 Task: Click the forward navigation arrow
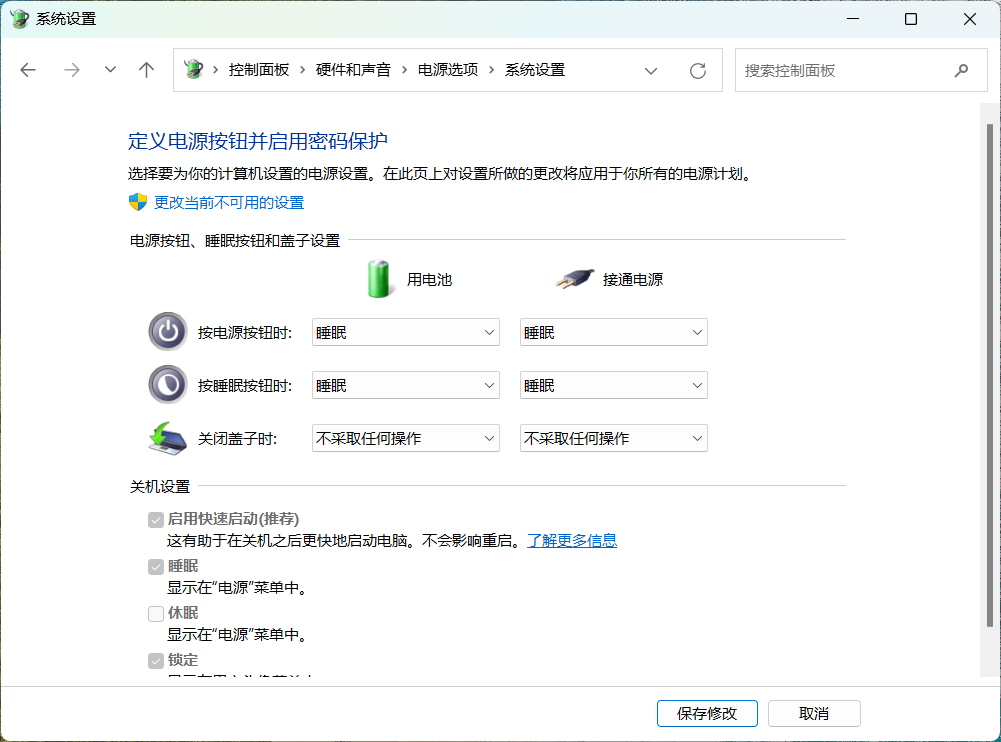coord(72,70)
